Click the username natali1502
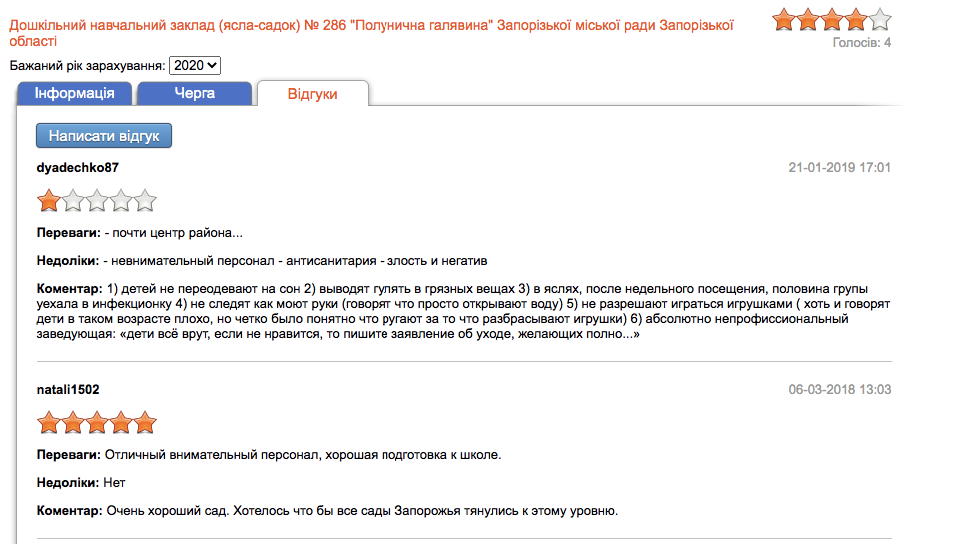The width and height of the screenshot is (963, 544). tap(67, 389)
